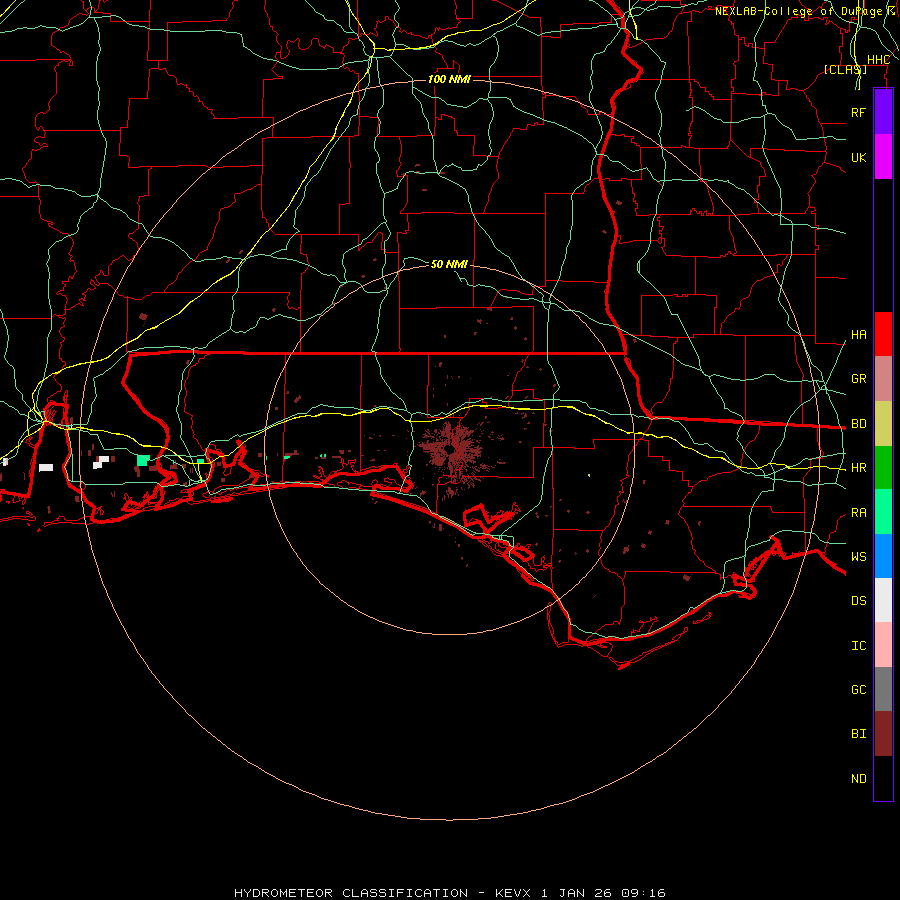Click the RF purple legend swatch
This screenshot has height=900, width=900.
point(883,112)
